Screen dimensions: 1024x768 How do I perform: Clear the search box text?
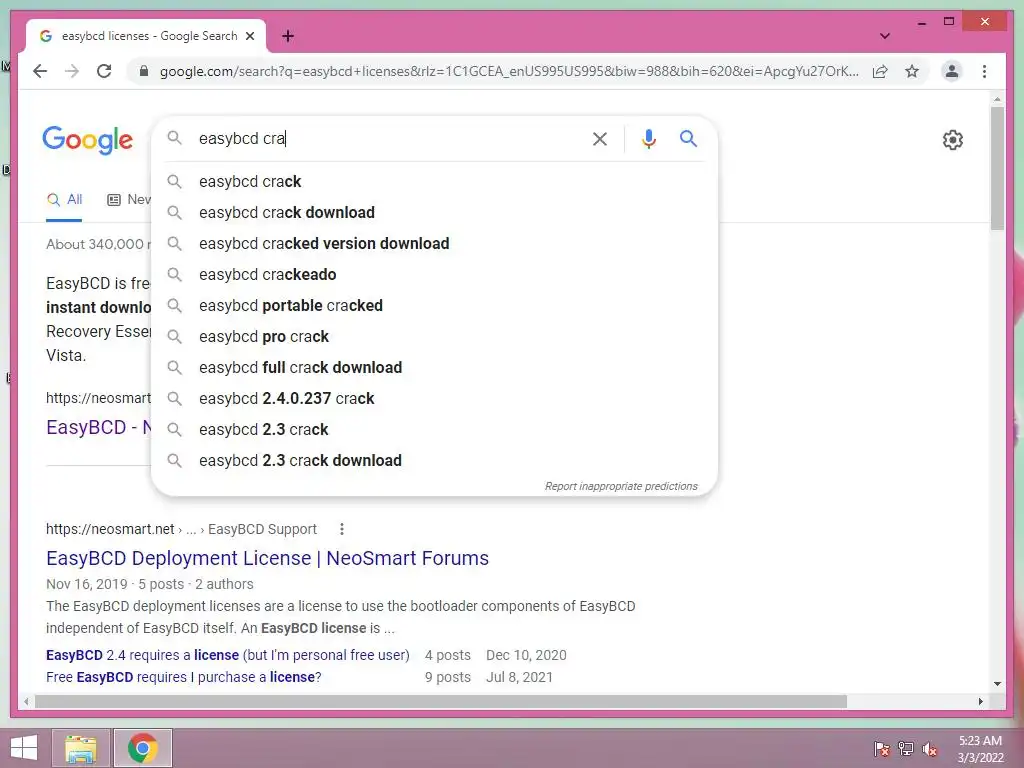600,138
